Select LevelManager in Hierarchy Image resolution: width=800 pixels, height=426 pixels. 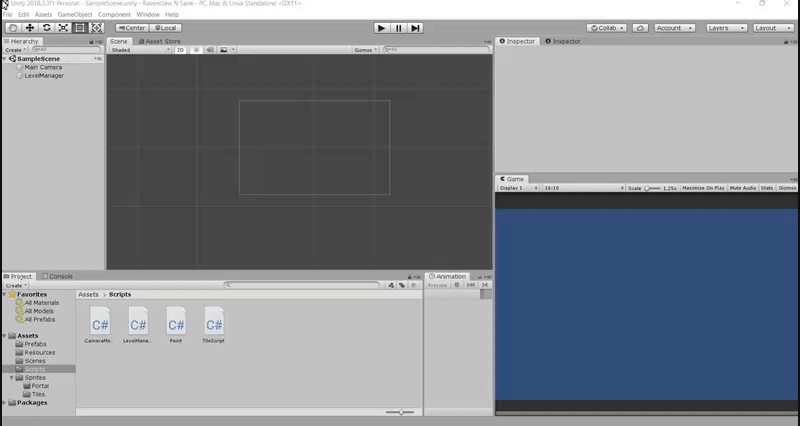tap(44, 76)
